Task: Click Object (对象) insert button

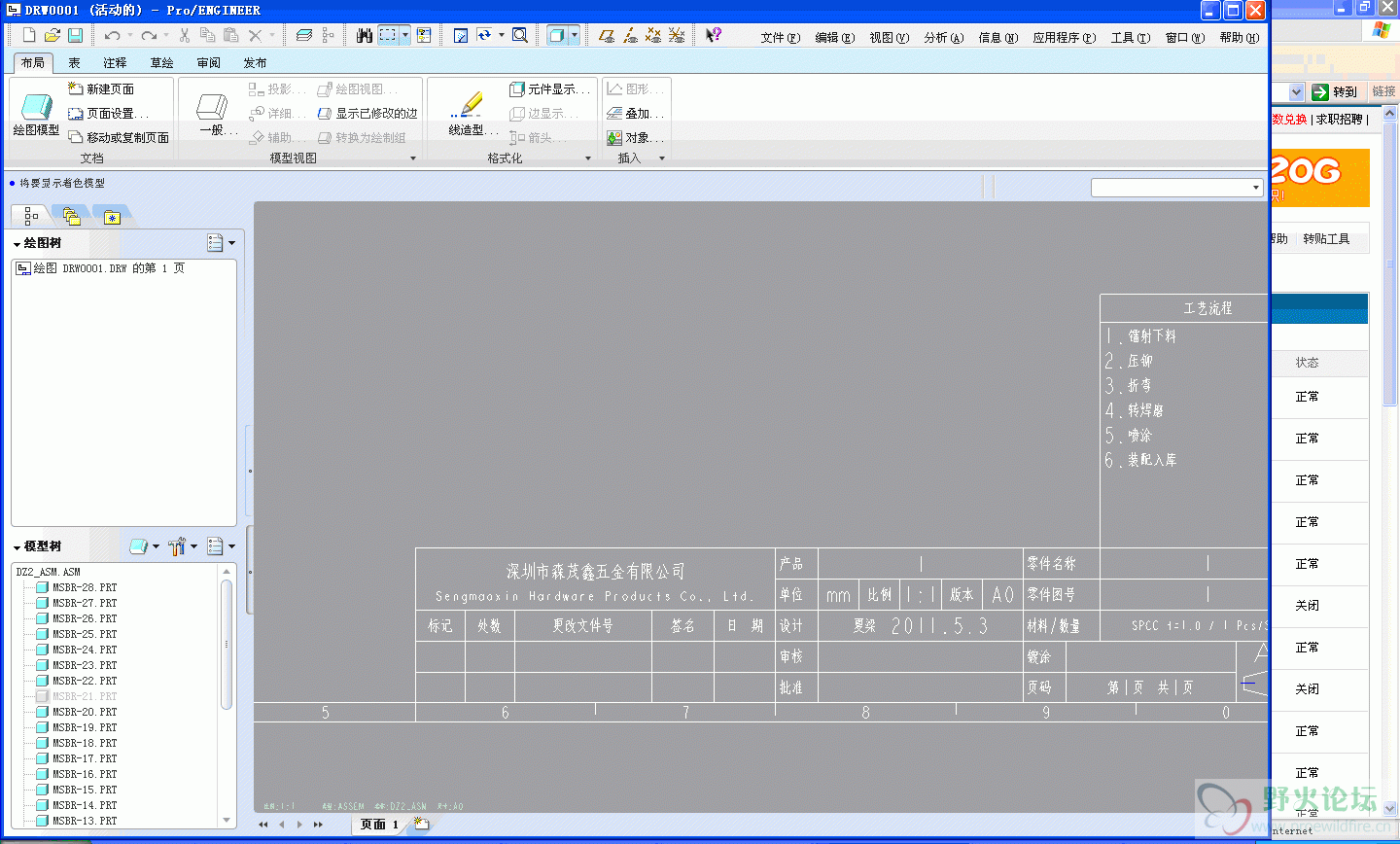Action: click(x=636, y=137)
